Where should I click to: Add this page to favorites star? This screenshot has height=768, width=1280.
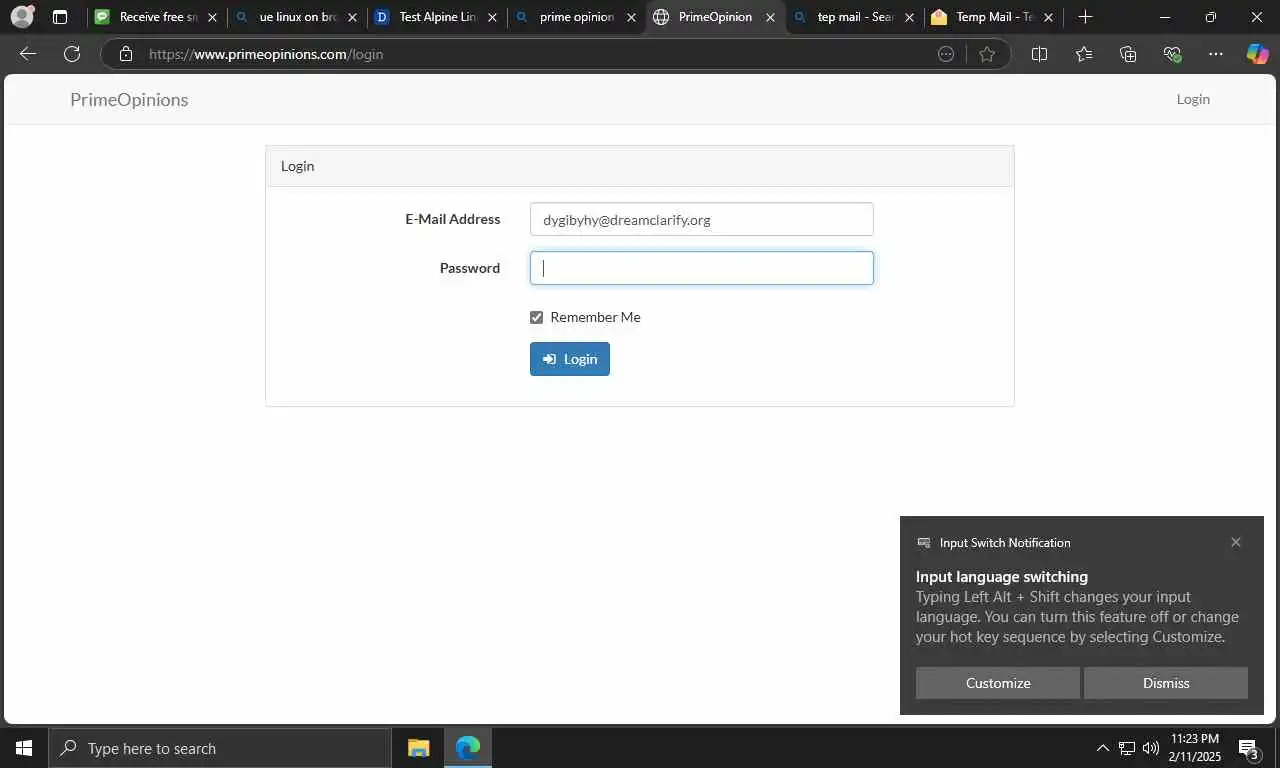[x=987, y=54]
